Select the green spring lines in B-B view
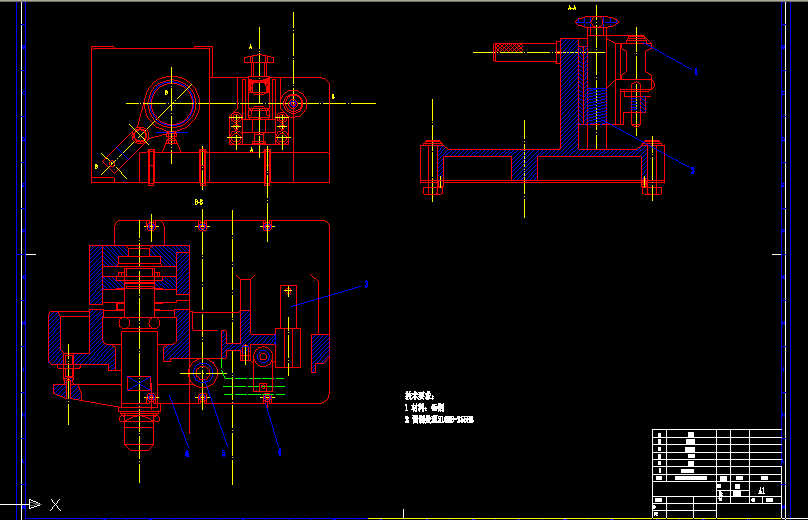Image resolution: width=808 pixels, height=520 pixels. tap(255, 386)
